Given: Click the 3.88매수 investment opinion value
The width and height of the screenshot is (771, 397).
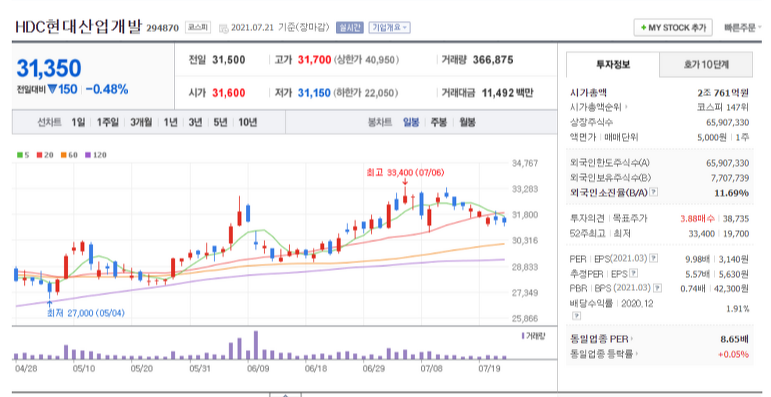Looking at the screenshot, I should [697, 218].
